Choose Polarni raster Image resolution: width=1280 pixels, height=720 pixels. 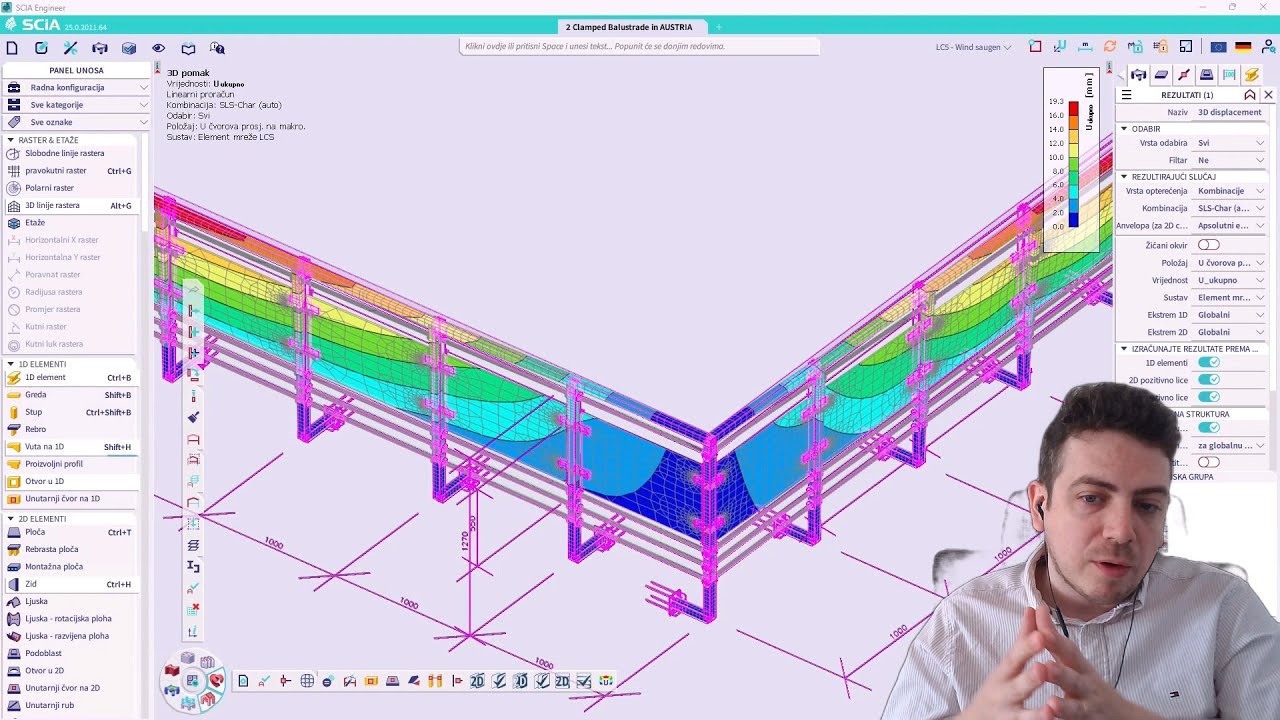[x=70, y=188]
